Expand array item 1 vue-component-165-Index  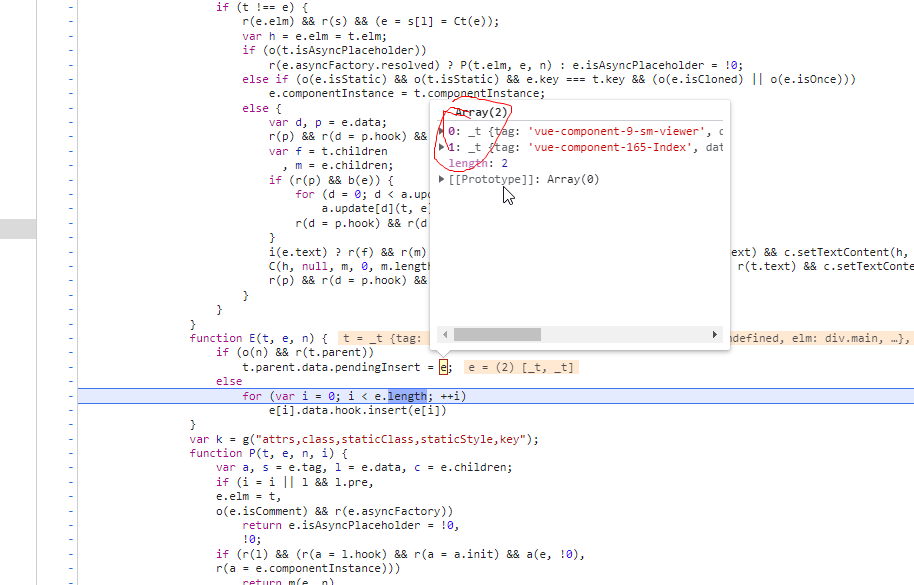442,147
